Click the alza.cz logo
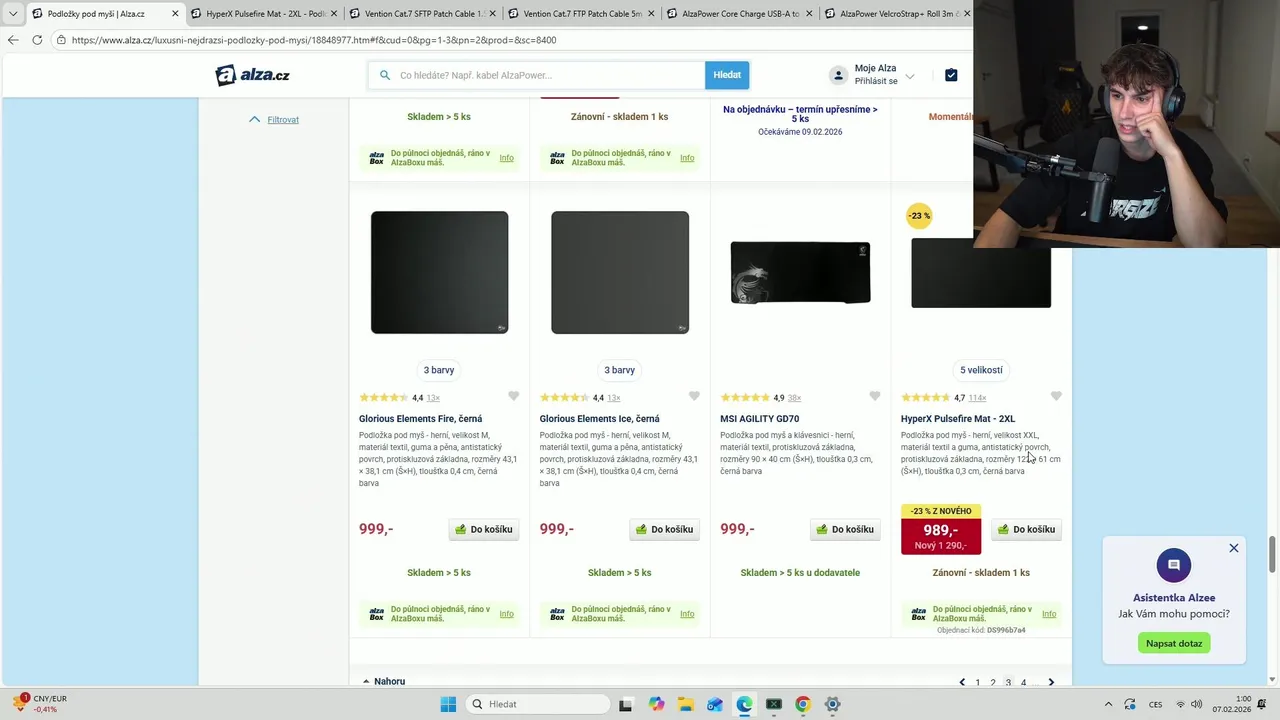This screenshot has width=1280, height=720. (x=253, y=75)
